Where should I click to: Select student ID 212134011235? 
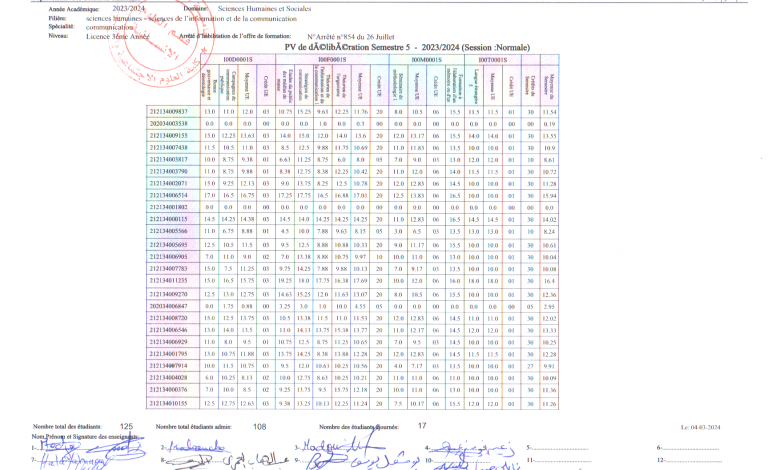pyautogui.click(x=168, y=283)
